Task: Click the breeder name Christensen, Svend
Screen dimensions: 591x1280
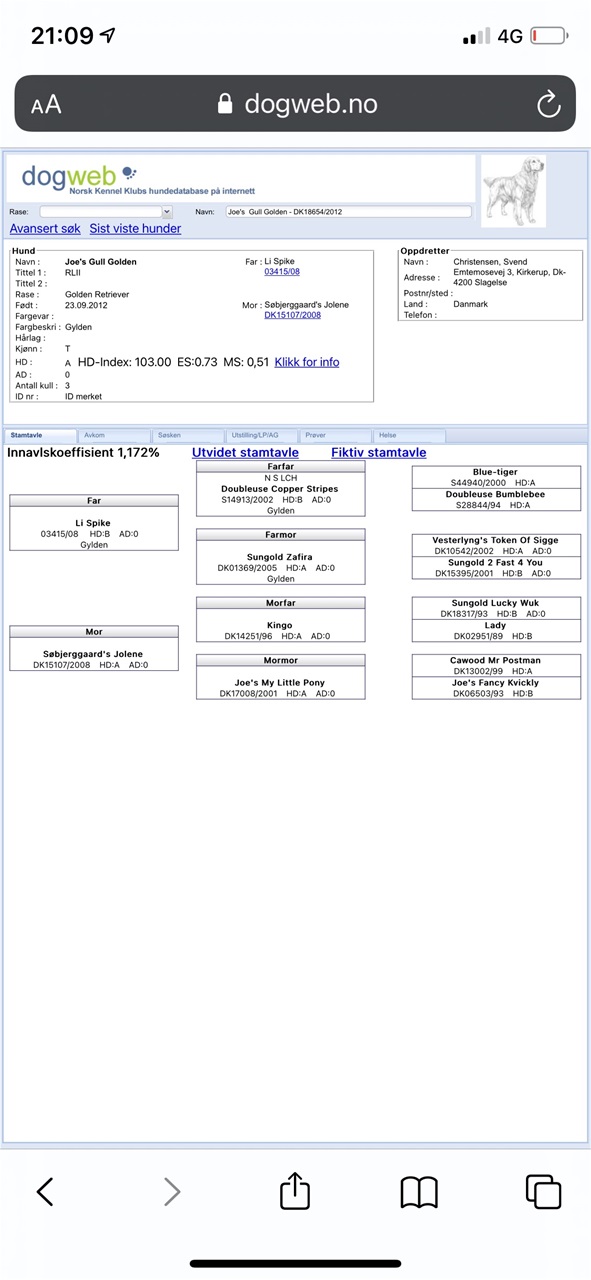Action: pos(490,262)
